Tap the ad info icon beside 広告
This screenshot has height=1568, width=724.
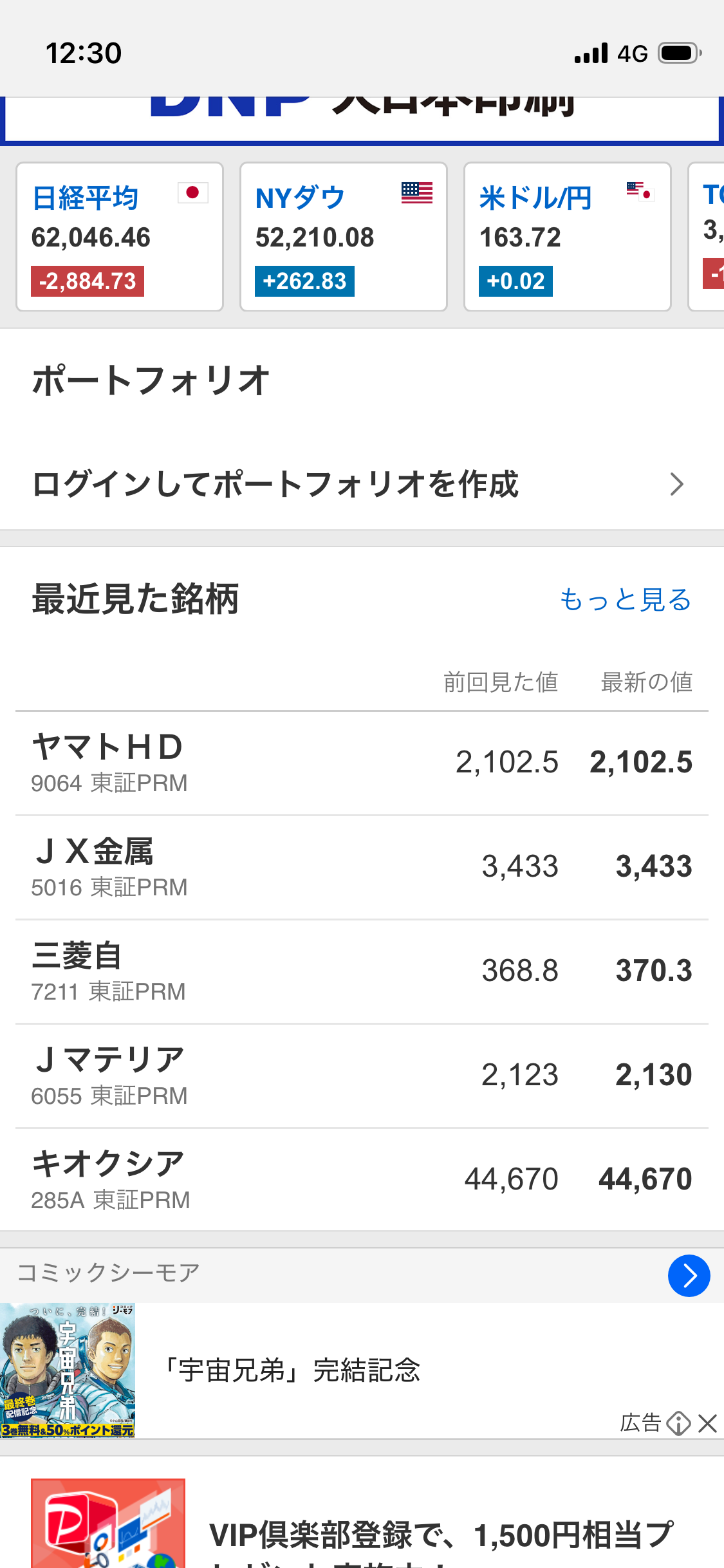[678, 1423]
